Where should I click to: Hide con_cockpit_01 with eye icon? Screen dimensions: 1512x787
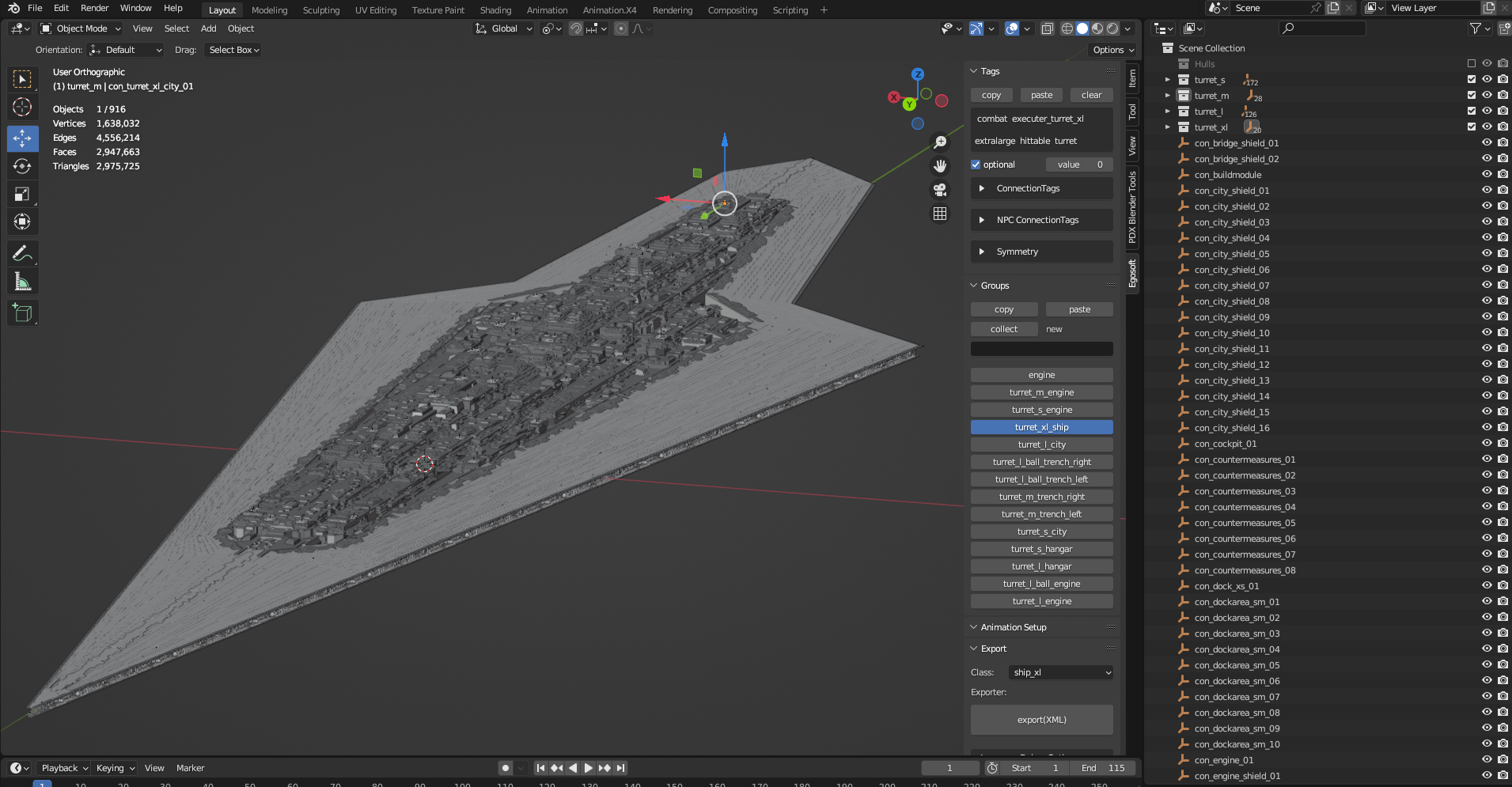1487,443
